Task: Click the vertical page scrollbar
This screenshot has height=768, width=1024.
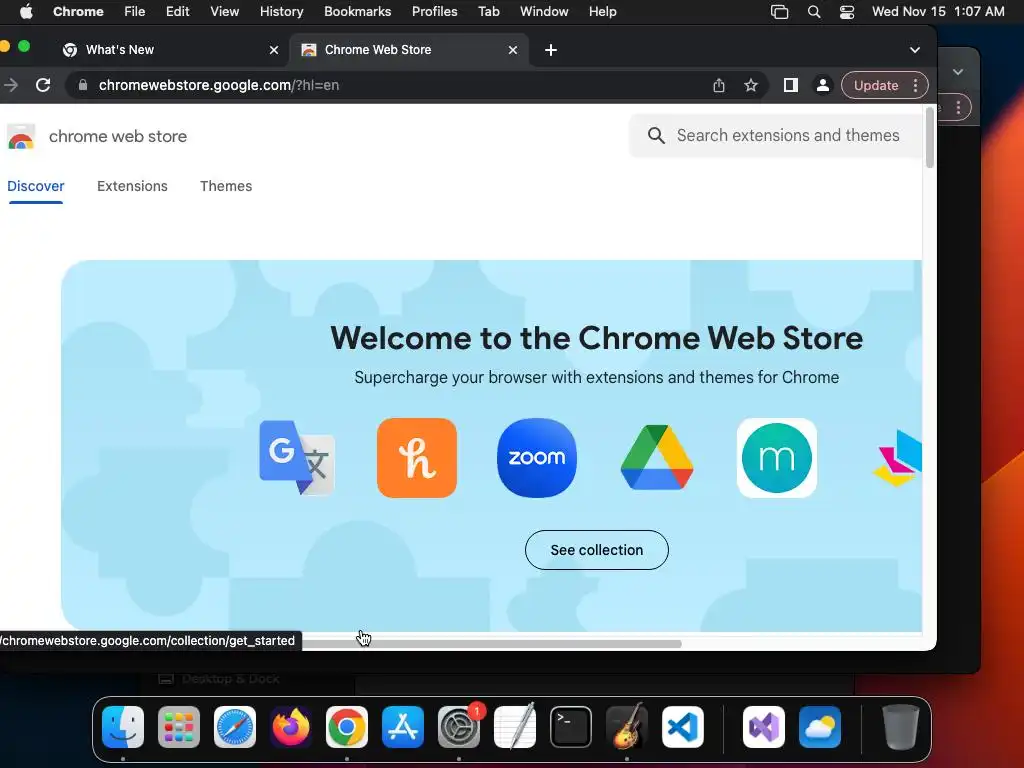Action: pos(929,138)
